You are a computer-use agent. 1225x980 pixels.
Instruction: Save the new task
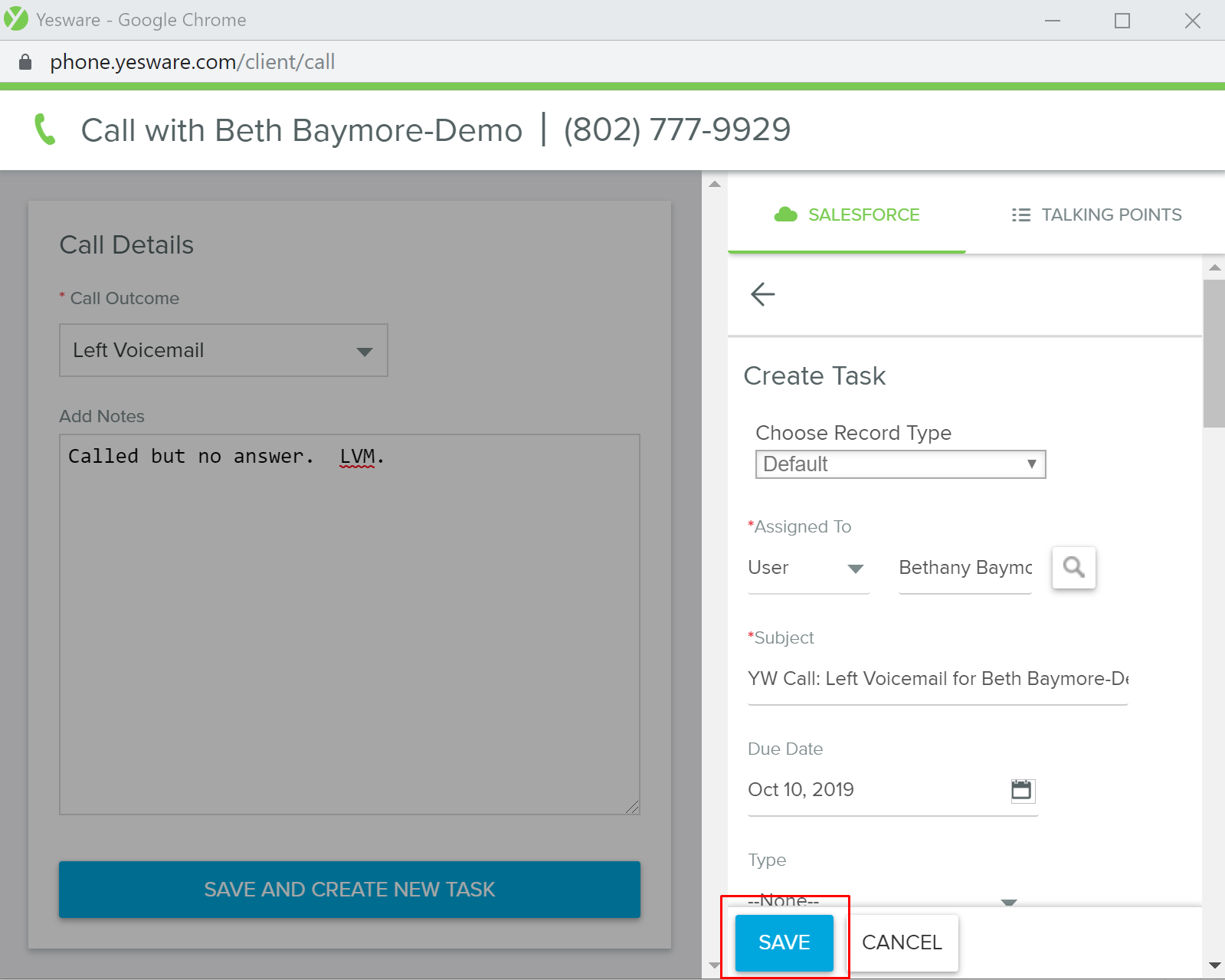784,942
